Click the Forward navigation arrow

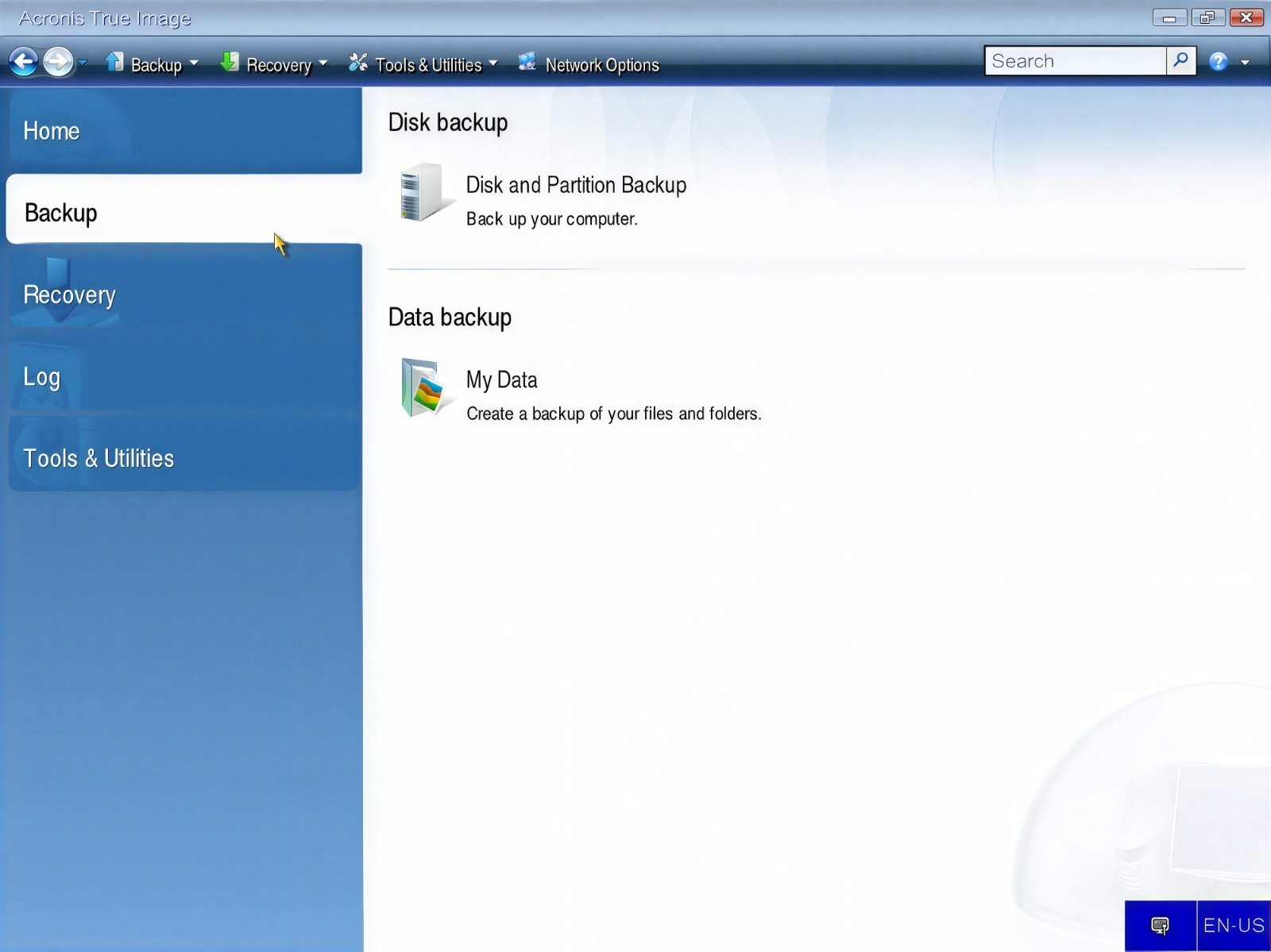click(x=58, y=62)
